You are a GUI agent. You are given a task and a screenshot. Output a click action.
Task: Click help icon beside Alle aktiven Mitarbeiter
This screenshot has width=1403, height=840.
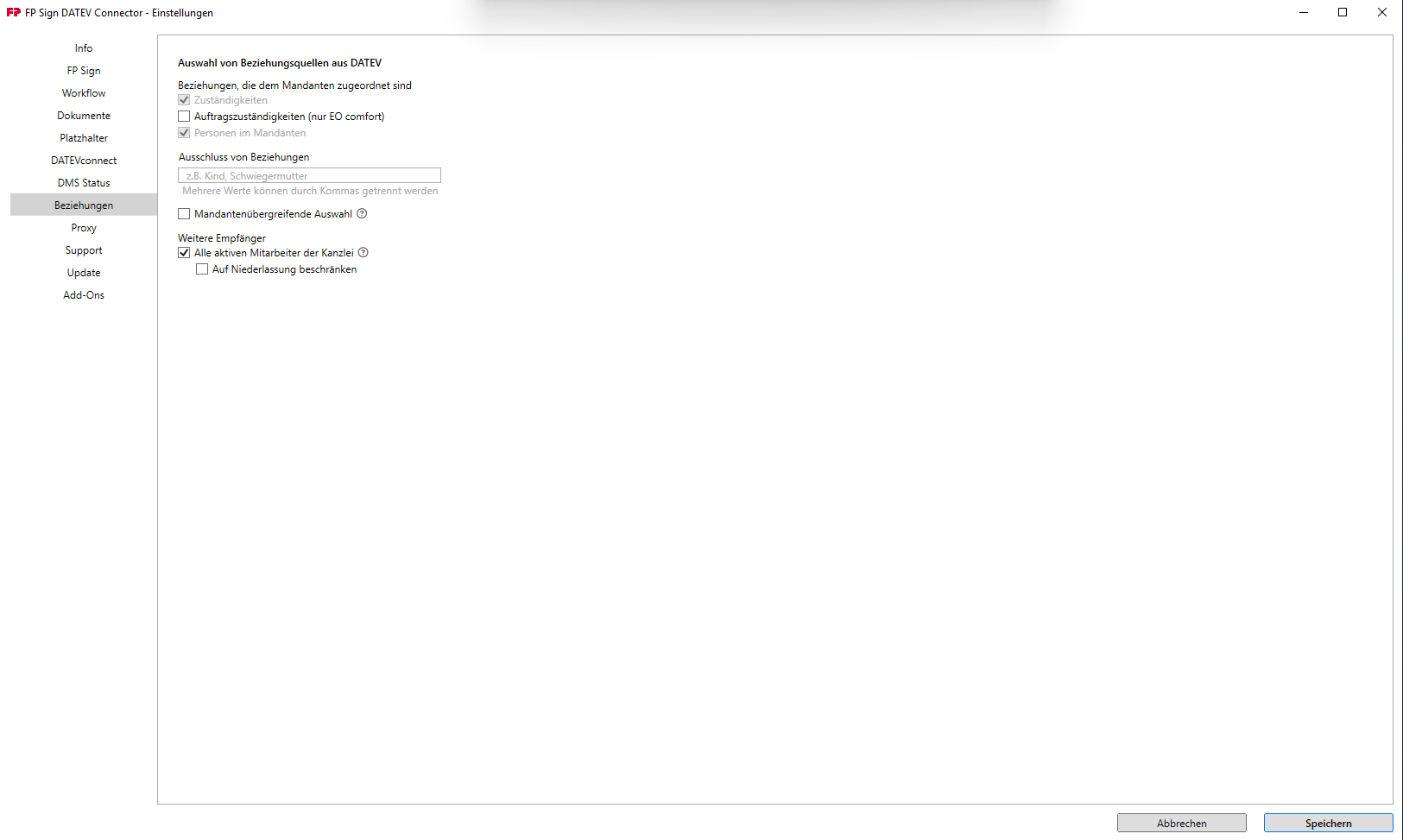[363, 252]
